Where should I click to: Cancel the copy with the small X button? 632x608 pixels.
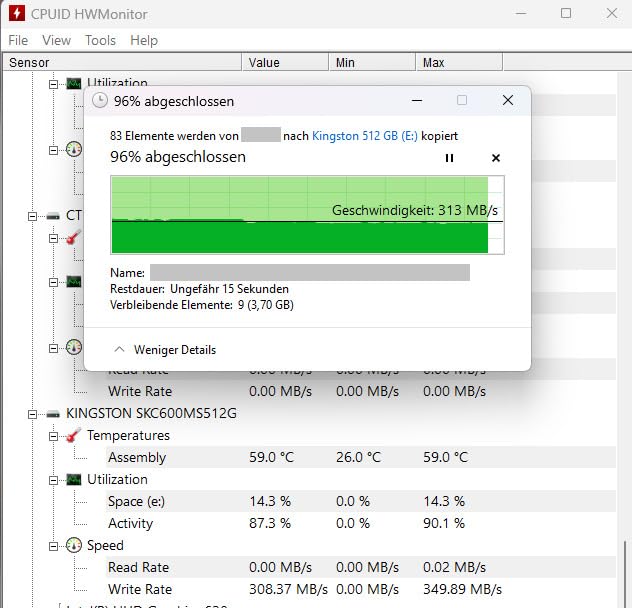coord(496,158)
